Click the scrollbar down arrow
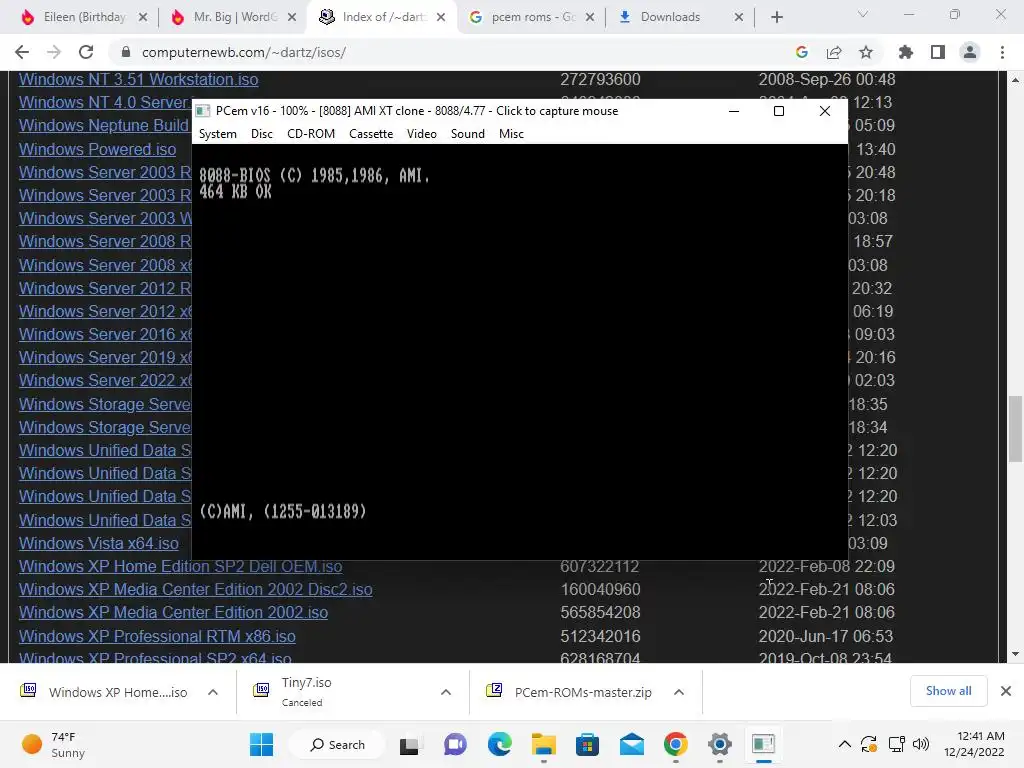Image resolution: width=1024 pixels, height=768 pixels. [1015, 654]
